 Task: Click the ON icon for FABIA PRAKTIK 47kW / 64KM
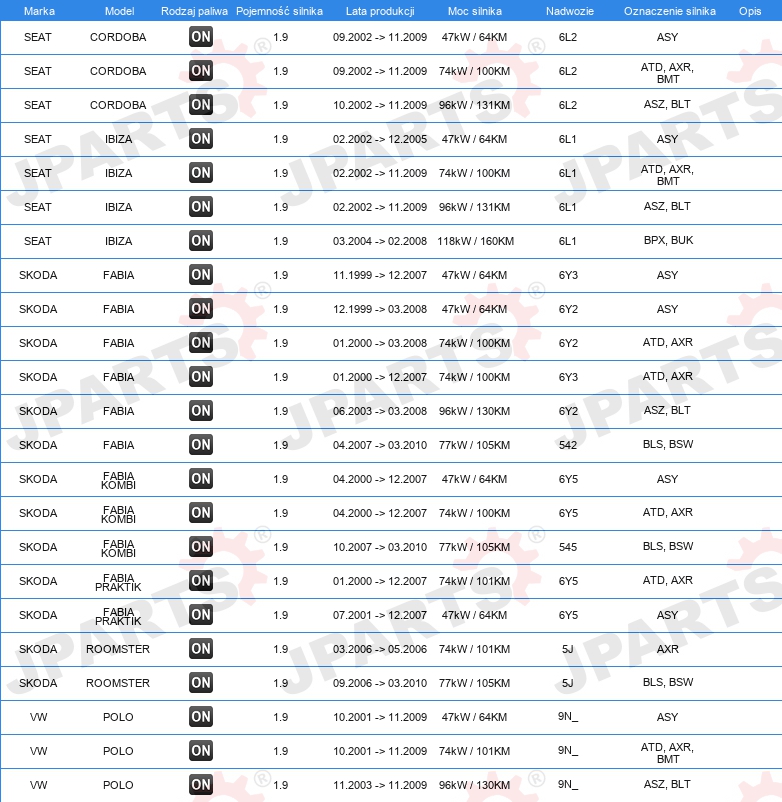point(200,615)
